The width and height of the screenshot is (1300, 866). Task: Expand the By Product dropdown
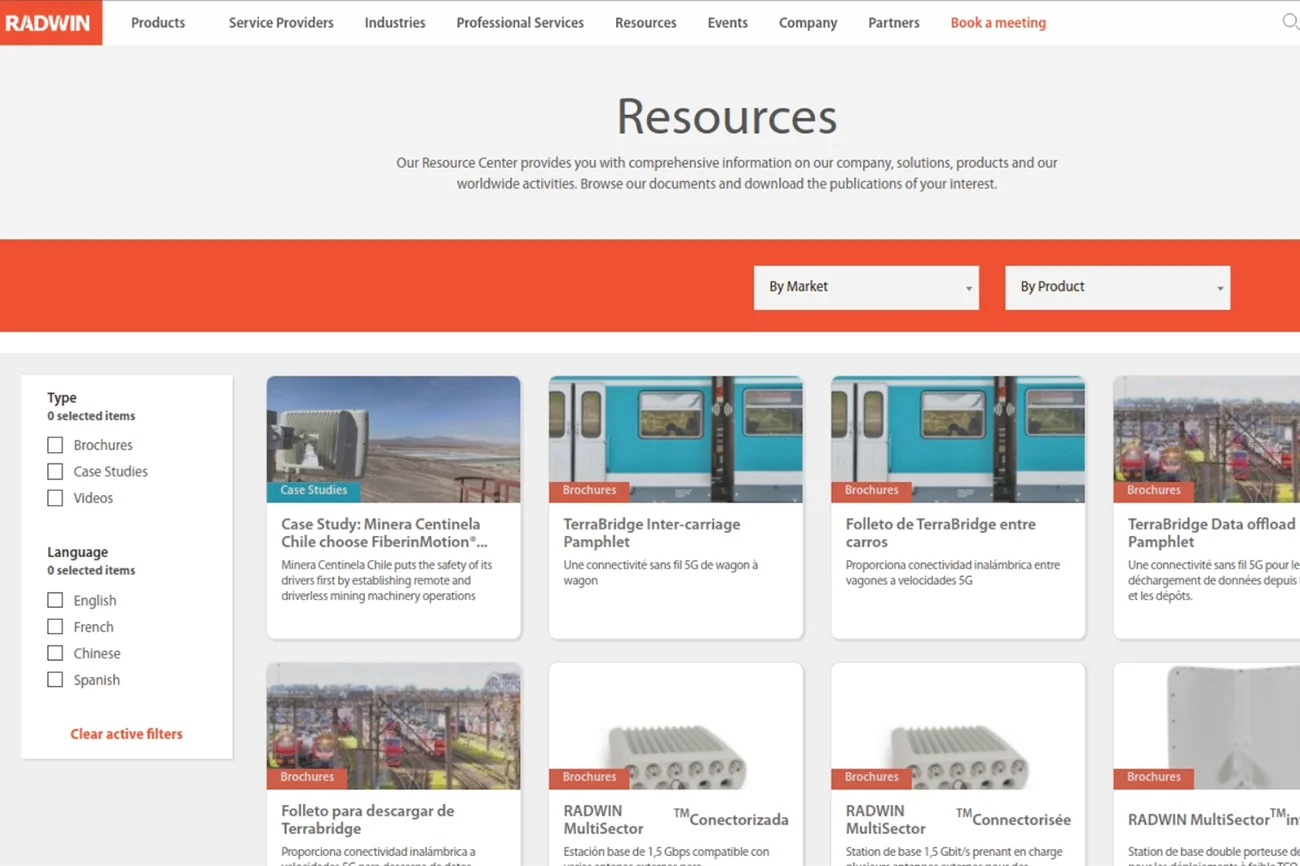tap(1118, 287)
